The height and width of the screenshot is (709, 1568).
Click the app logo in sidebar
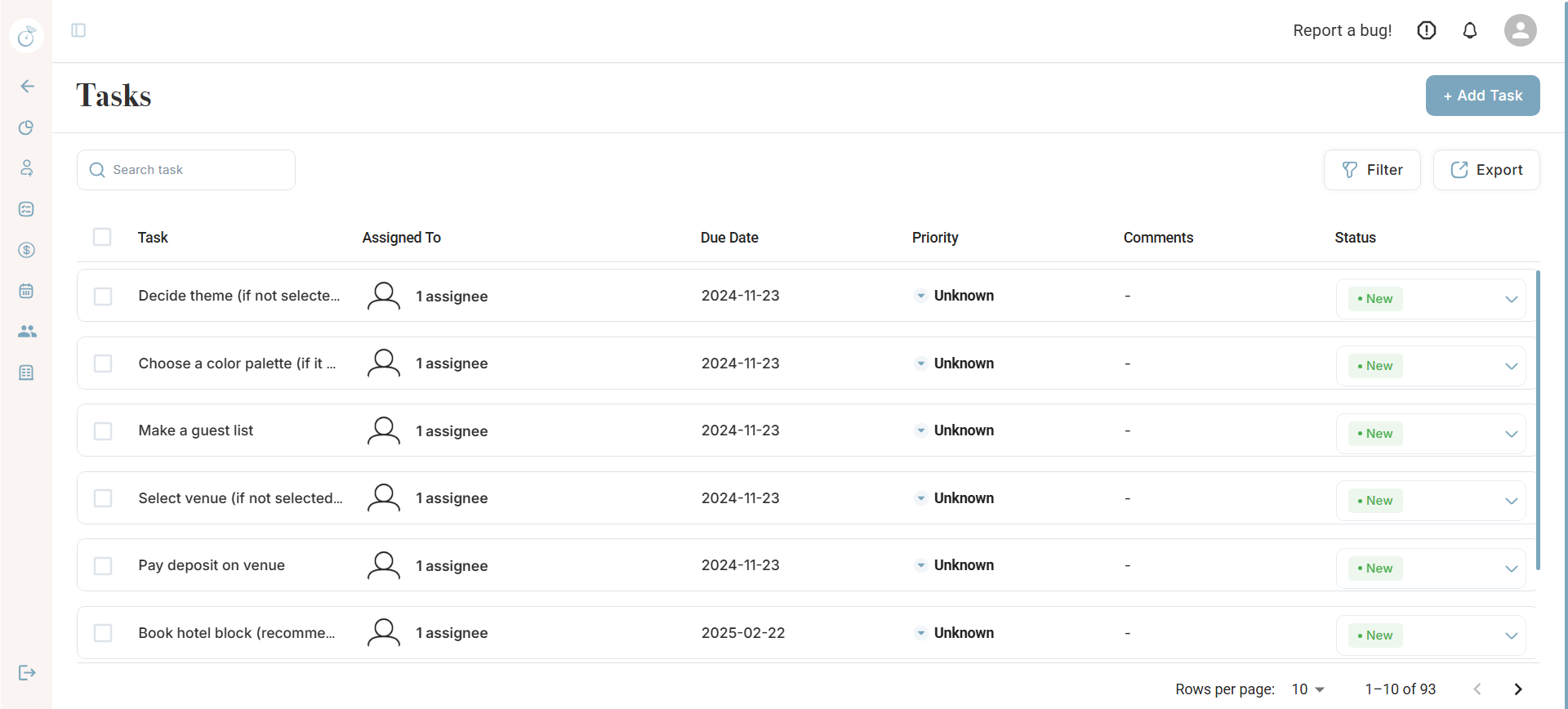click(26, 35)
